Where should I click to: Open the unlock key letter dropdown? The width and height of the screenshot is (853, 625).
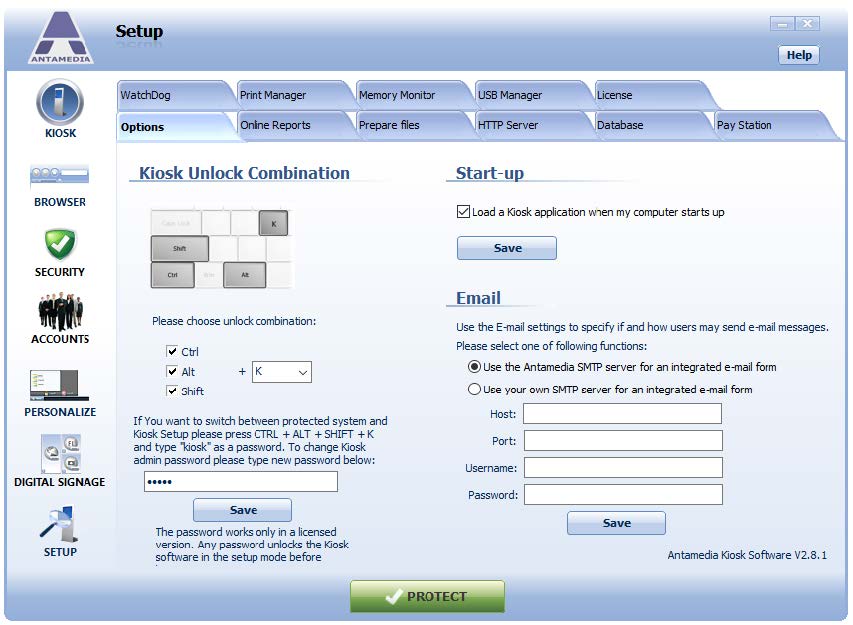pos(282,372)
